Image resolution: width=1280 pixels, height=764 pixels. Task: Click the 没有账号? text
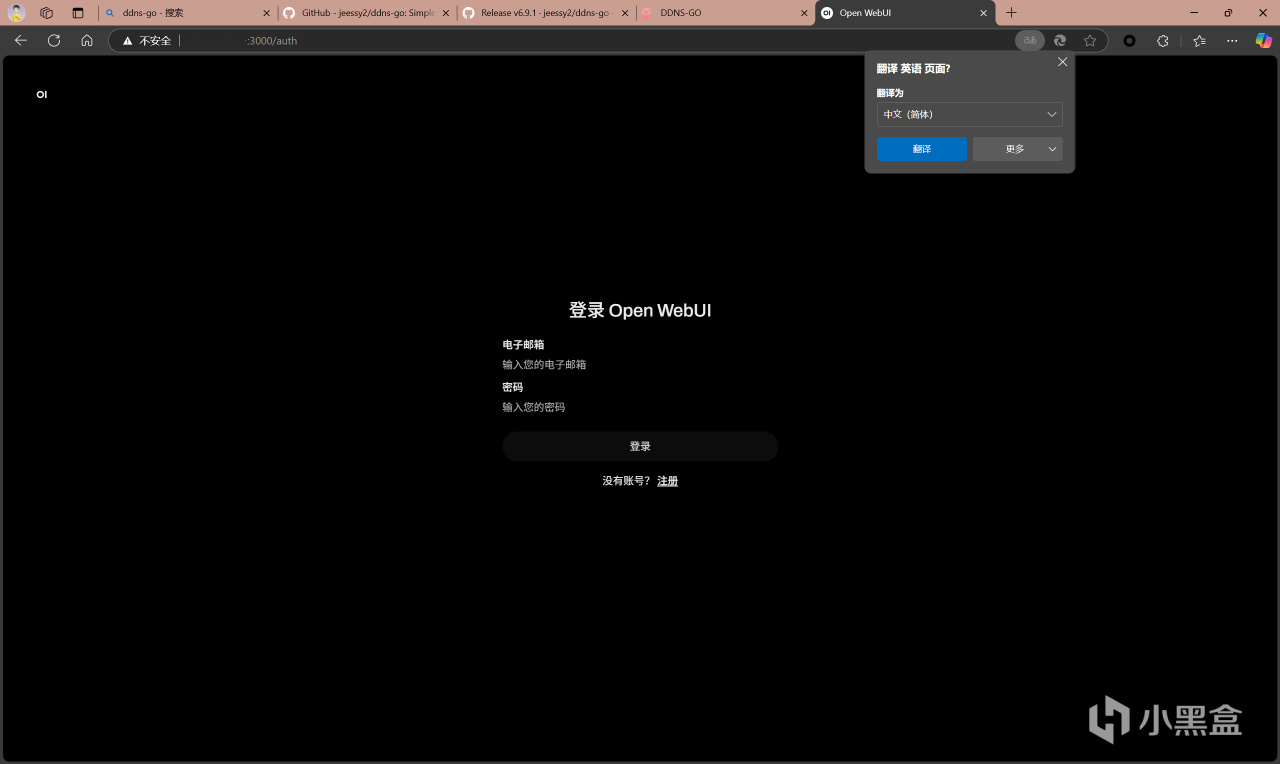click(x=626, y=481)
